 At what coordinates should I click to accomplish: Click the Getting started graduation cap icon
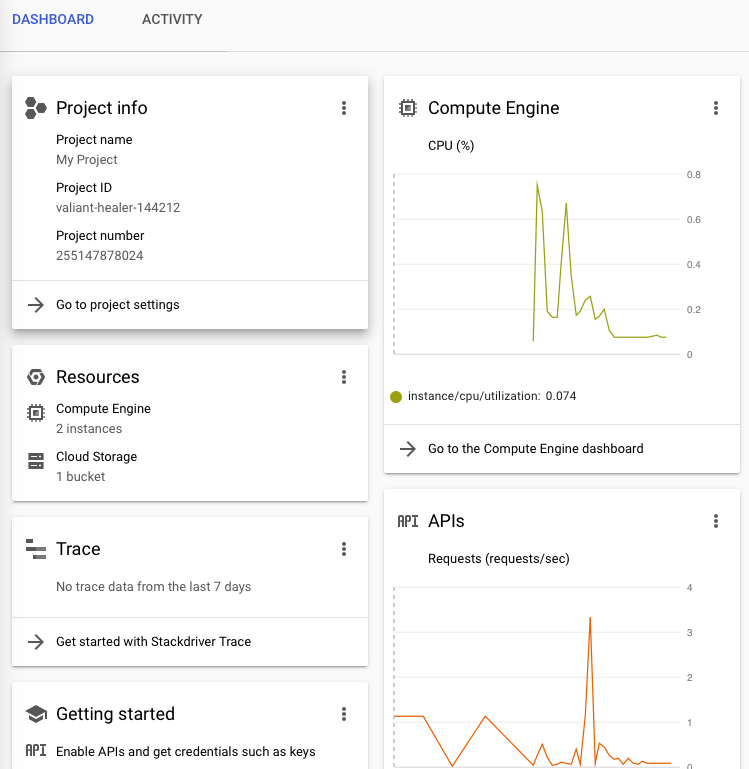coord(36,714)
